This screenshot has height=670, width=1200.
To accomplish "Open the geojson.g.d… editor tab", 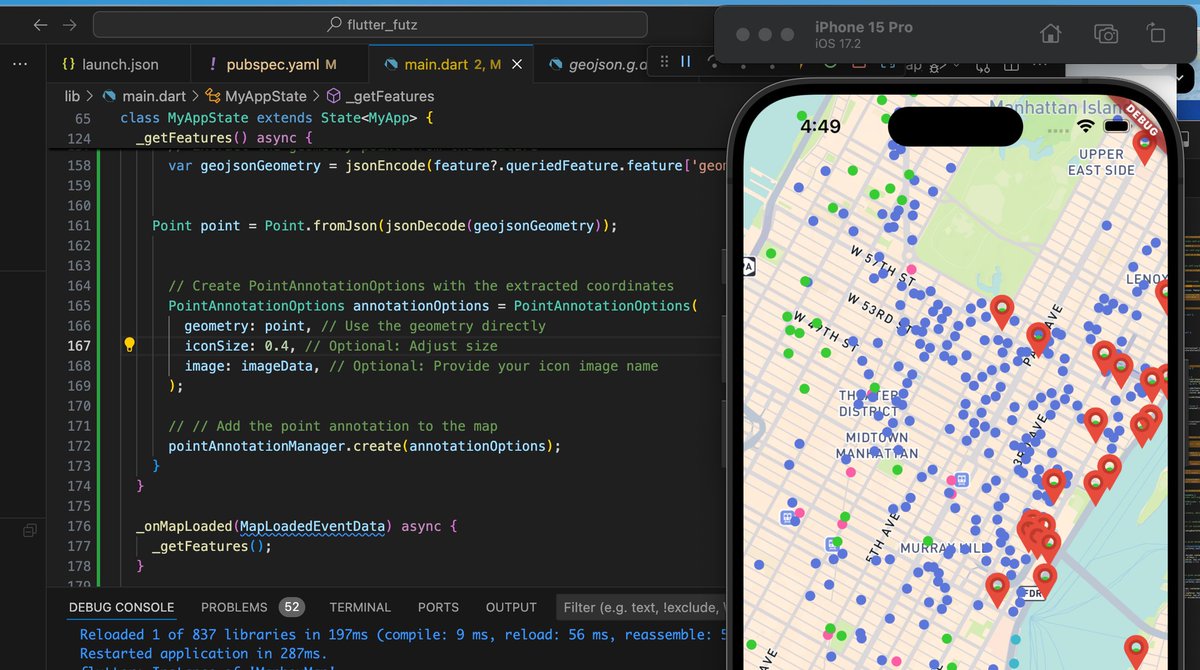I will pos(608,64).
